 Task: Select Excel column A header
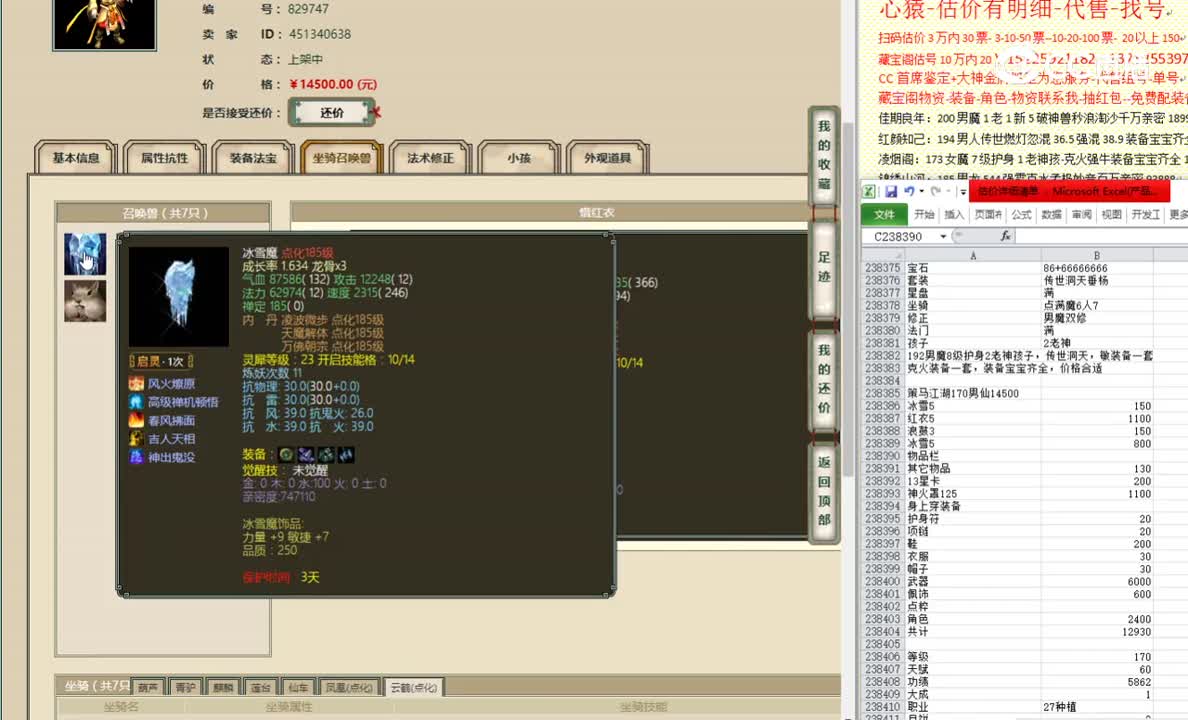coord(973,255)
